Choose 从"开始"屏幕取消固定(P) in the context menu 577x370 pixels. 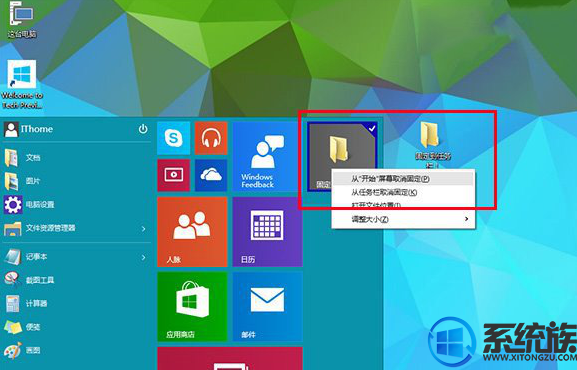point(403,179)
